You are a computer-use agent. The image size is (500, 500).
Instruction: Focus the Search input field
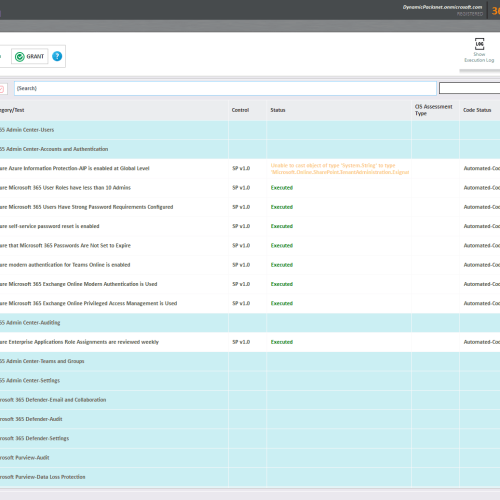(x=225, y=88)
